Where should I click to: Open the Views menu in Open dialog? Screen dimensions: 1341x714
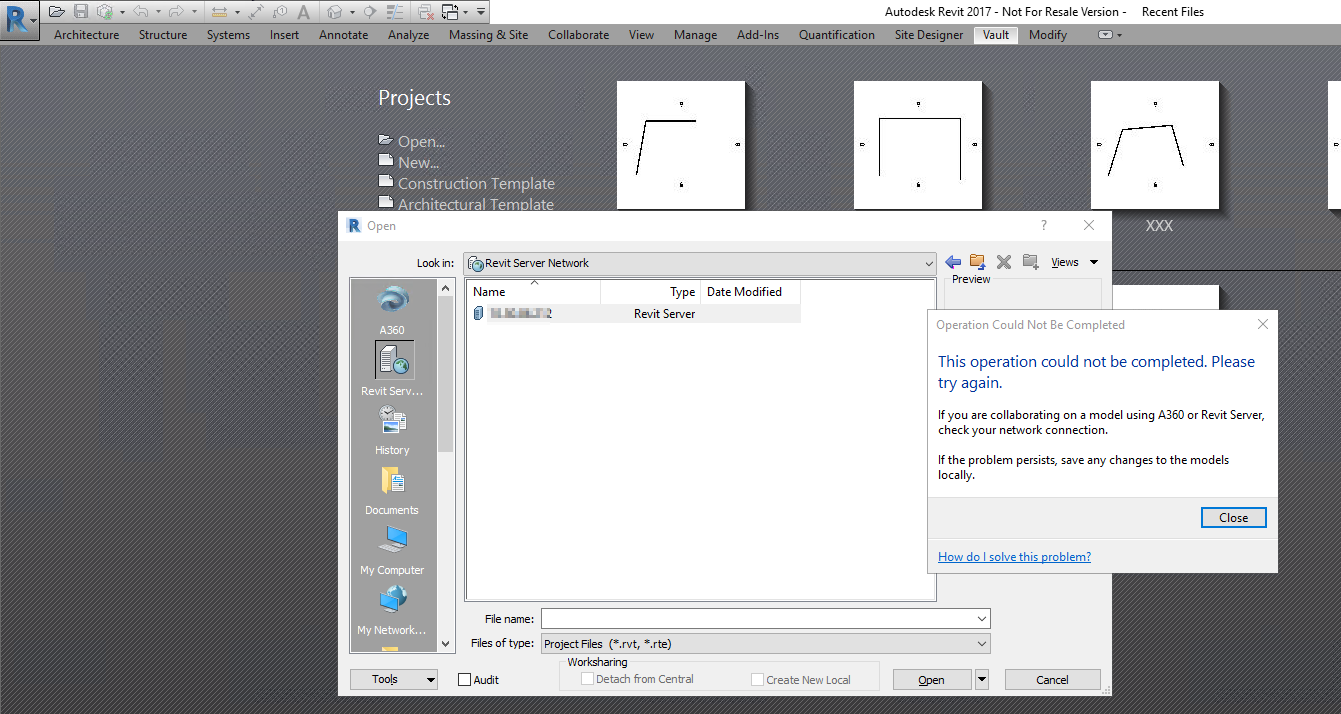(x=1074, y=262)
